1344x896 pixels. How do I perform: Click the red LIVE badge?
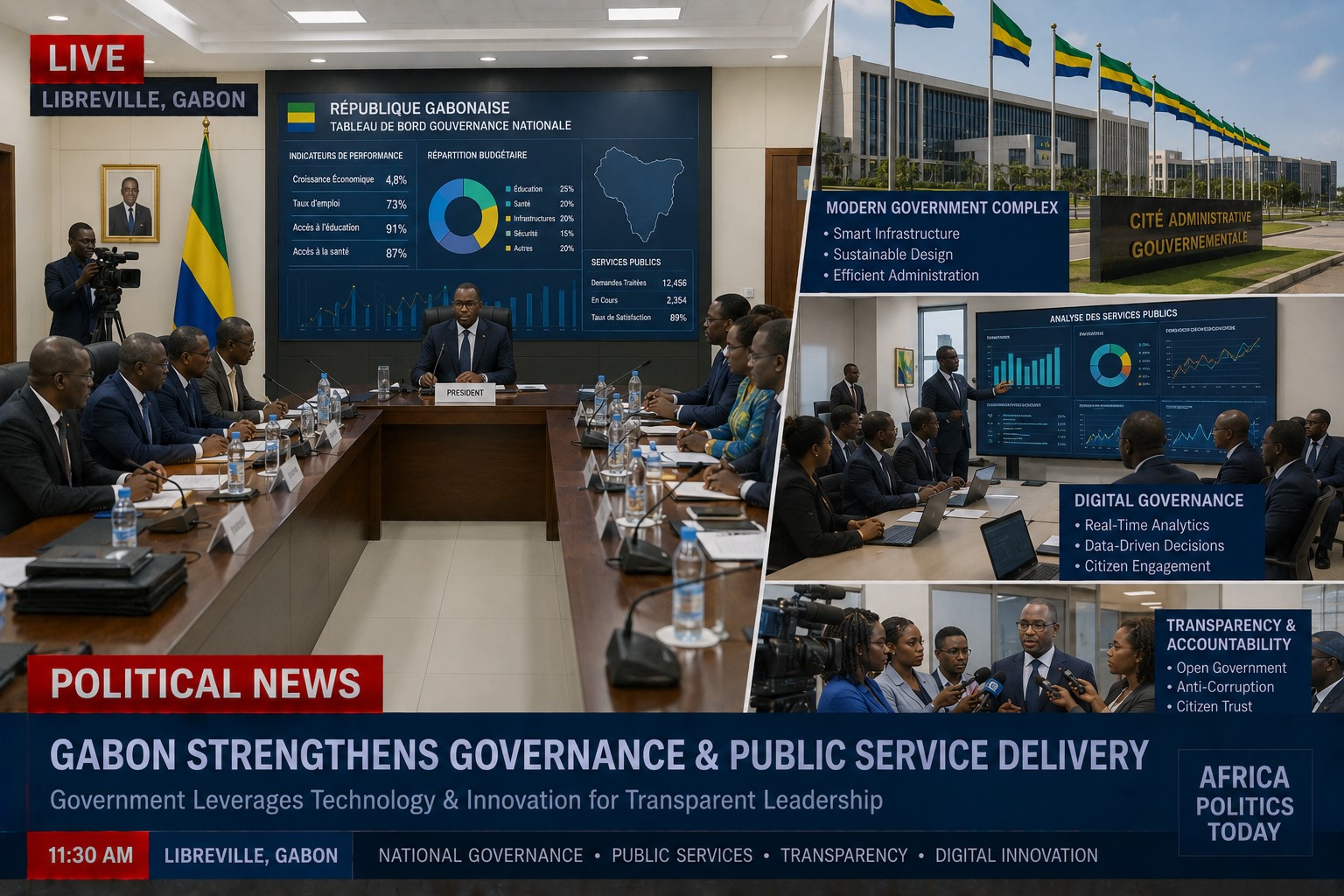(x=87, y=59)
